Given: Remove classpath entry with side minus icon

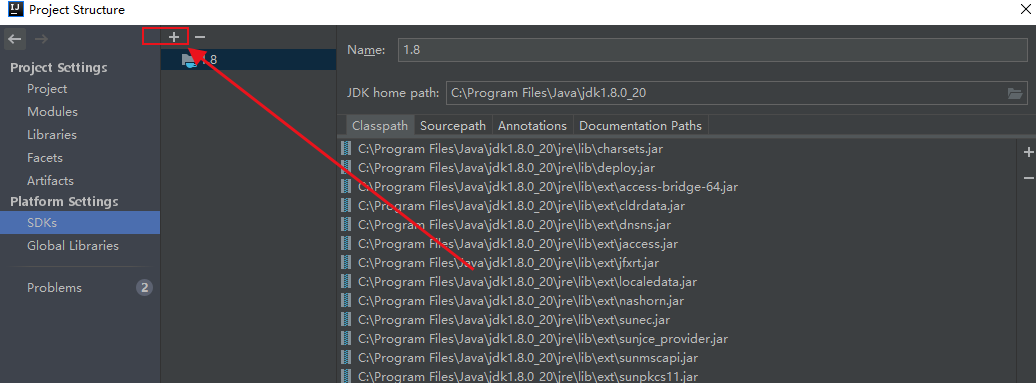Looking at the screenshot, I should click(1028, 178).
